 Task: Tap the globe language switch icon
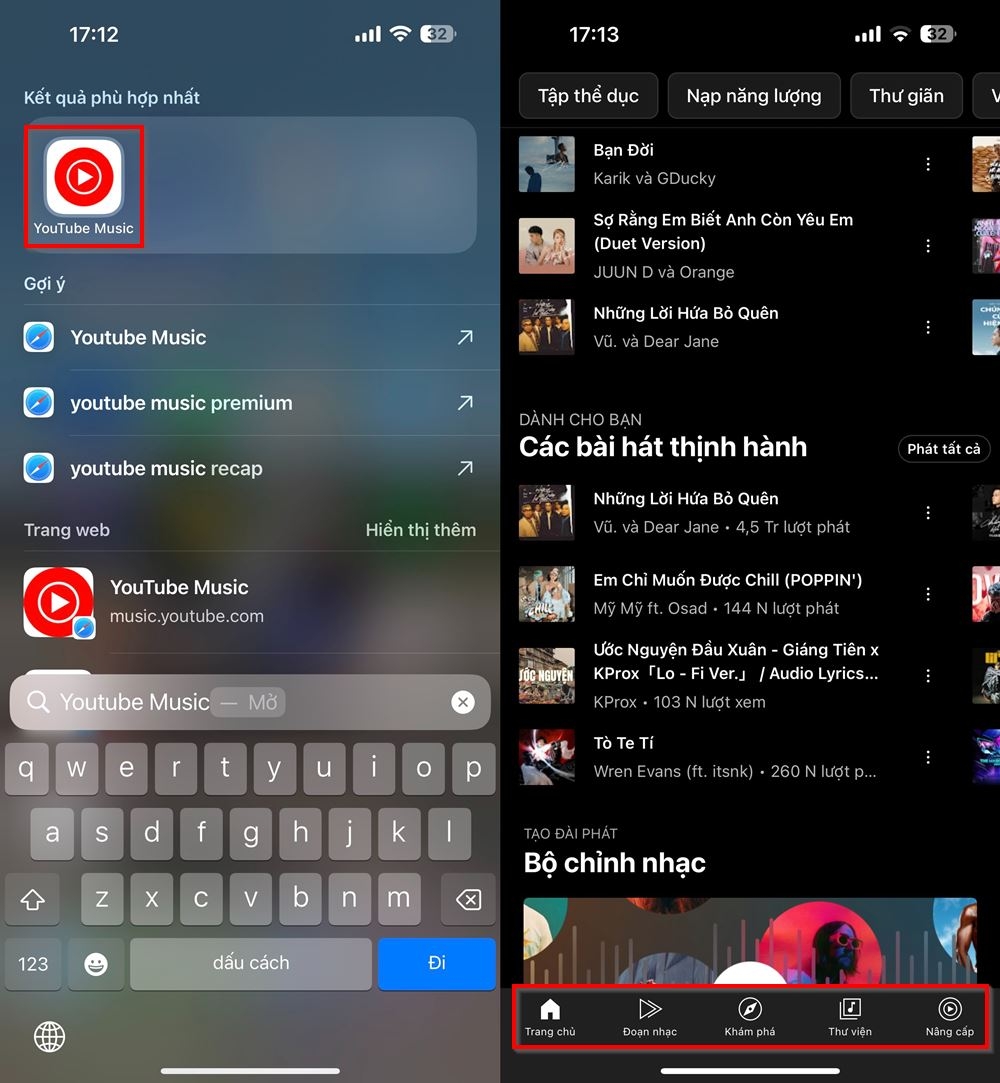coord(50,1037)
